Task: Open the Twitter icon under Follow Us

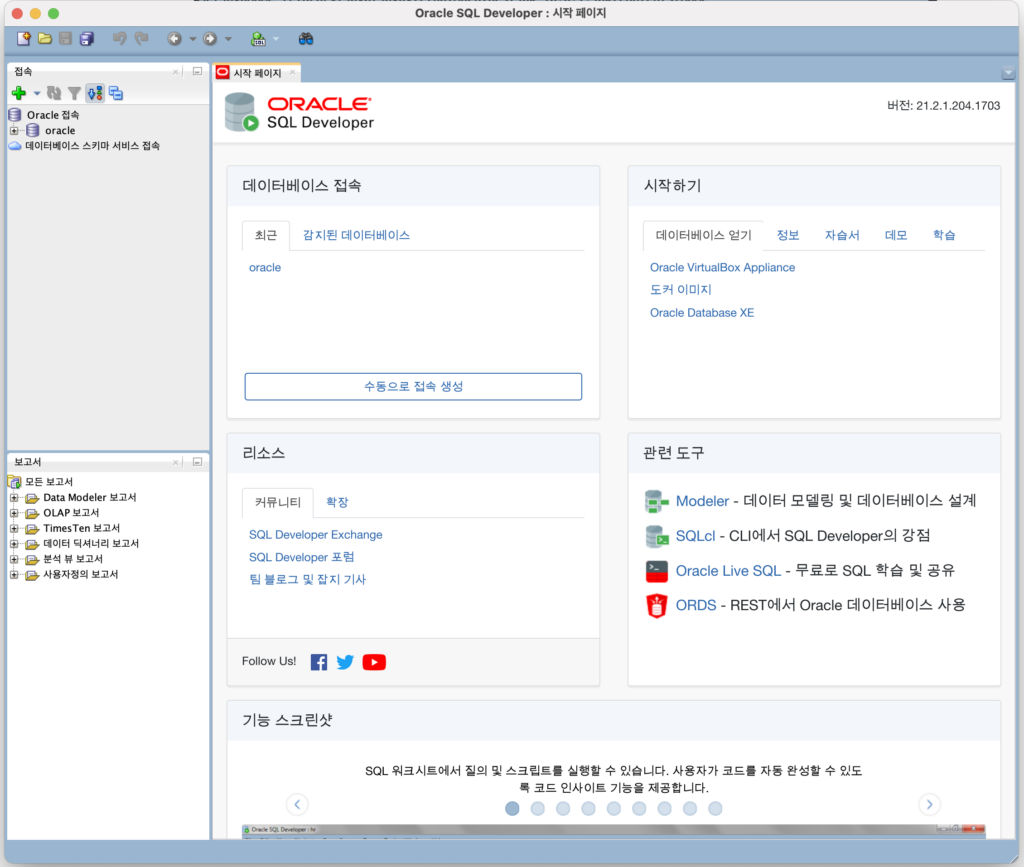Action: pyautogui.click(x=345, y=662)
